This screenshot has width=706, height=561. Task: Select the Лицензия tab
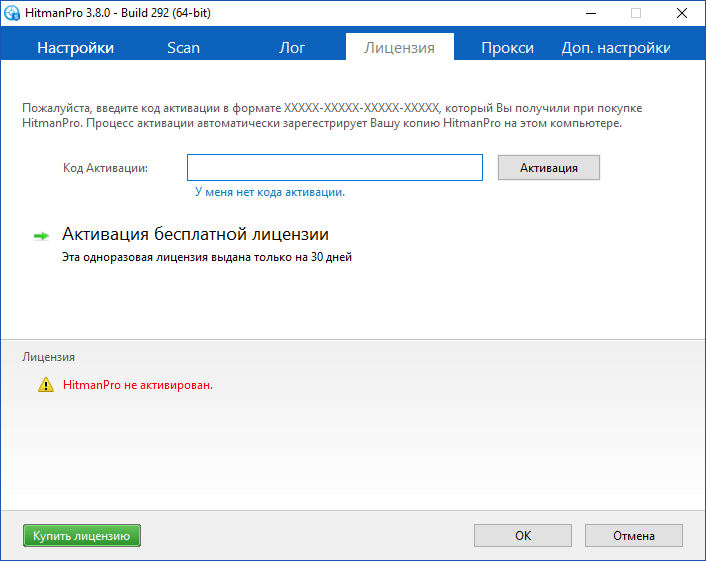click(399, 47)
